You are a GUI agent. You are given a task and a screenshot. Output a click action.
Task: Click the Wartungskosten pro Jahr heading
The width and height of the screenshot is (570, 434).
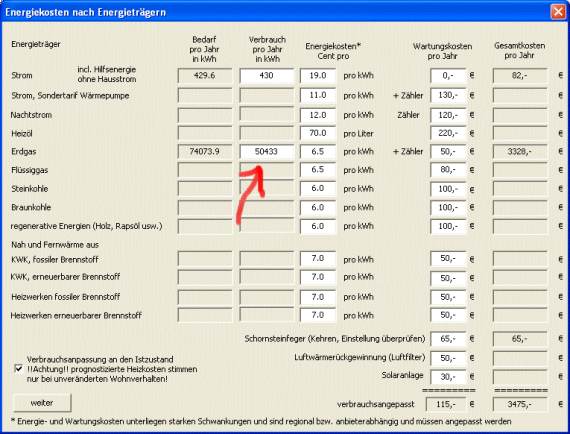[x=442, y=51]
